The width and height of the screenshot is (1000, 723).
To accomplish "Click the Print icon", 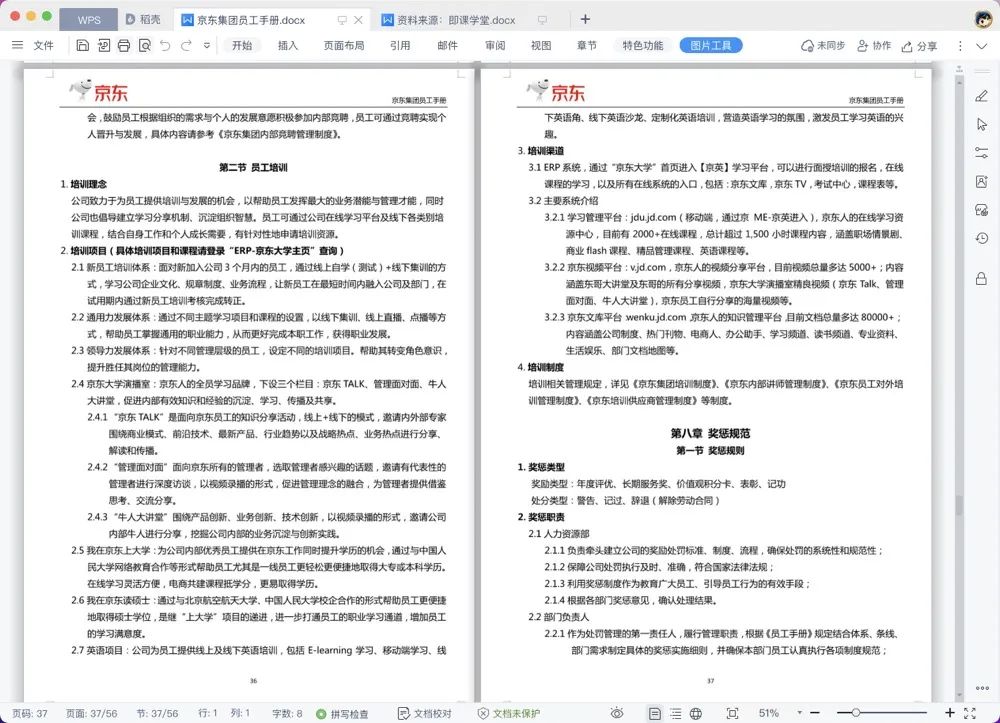I will pos(124,45).
